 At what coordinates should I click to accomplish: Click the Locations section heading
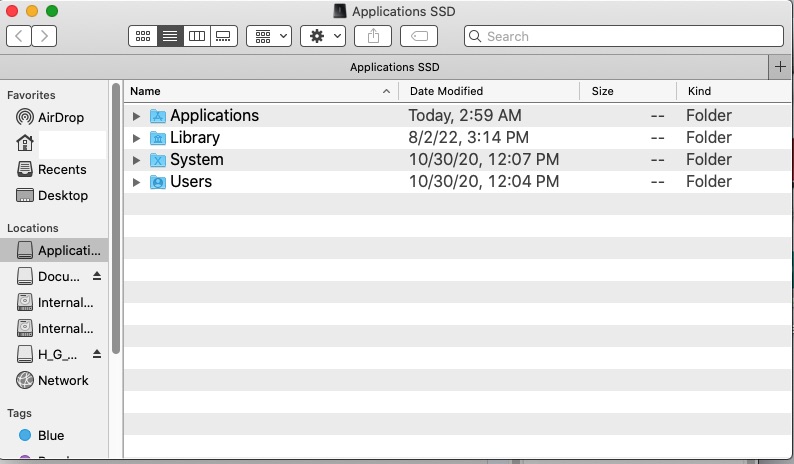(32, 228)
